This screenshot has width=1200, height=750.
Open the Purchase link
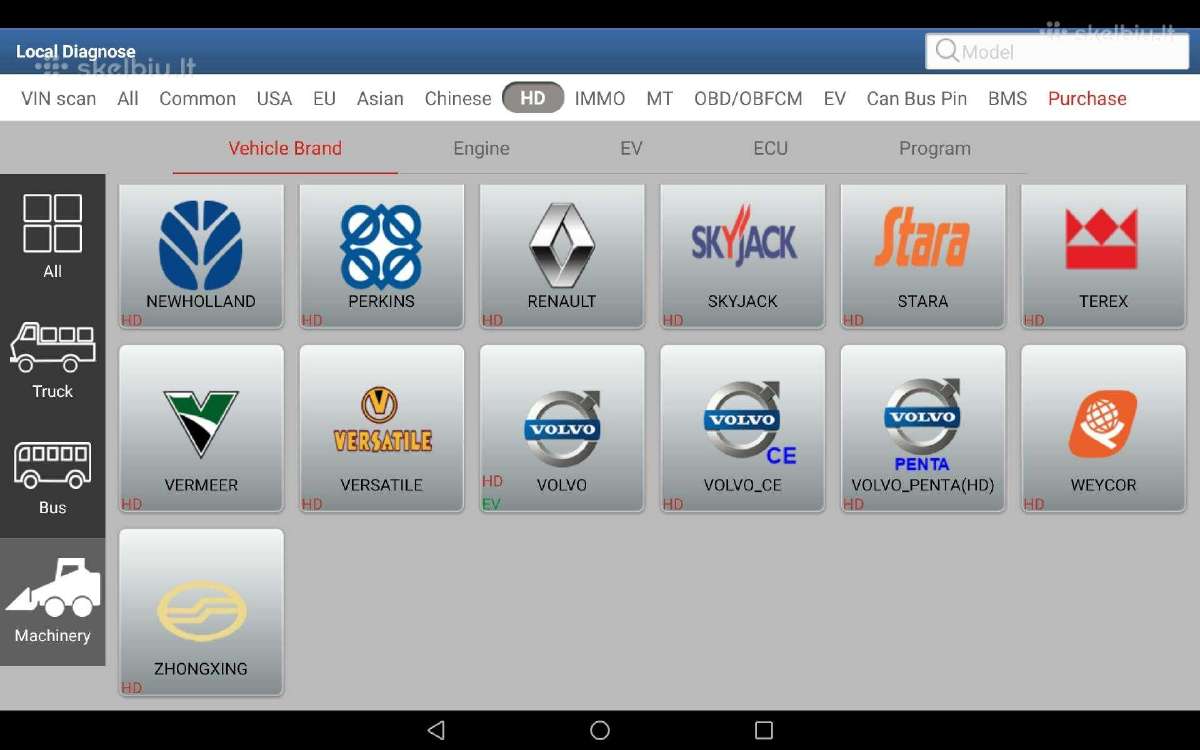tap(1087, 98)
